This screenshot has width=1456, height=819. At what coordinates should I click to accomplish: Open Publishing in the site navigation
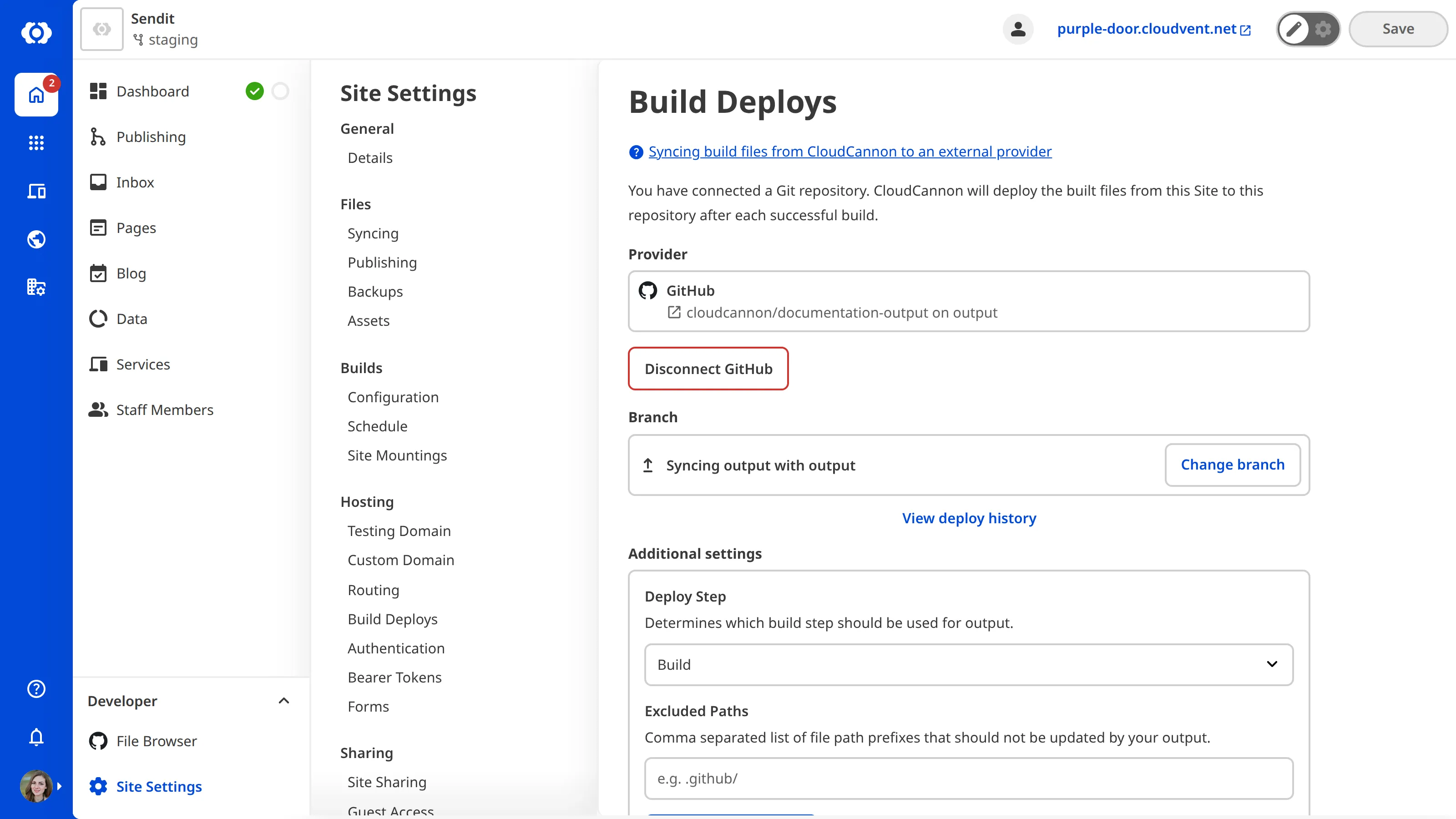138,137
